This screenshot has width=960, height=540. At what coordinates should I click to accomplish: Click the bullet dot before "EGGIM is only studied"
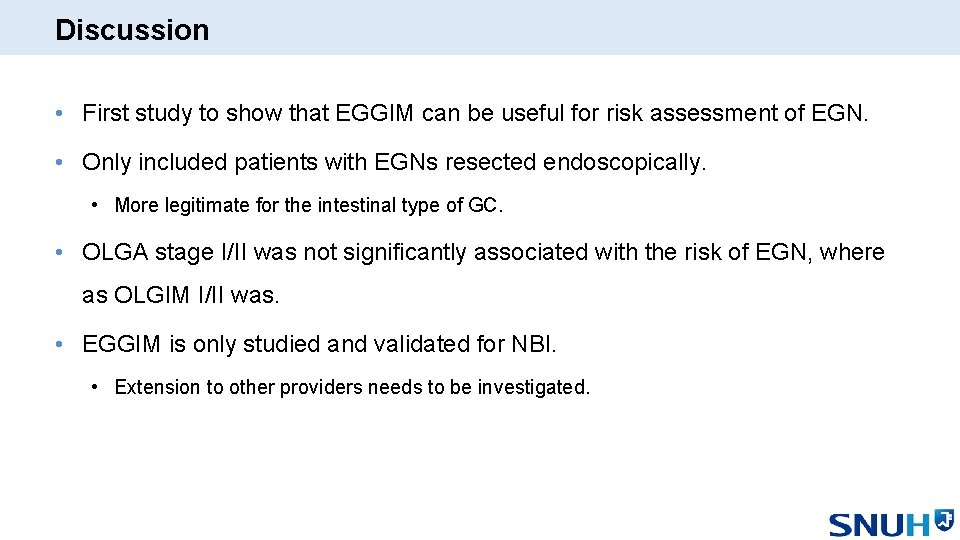62,345
